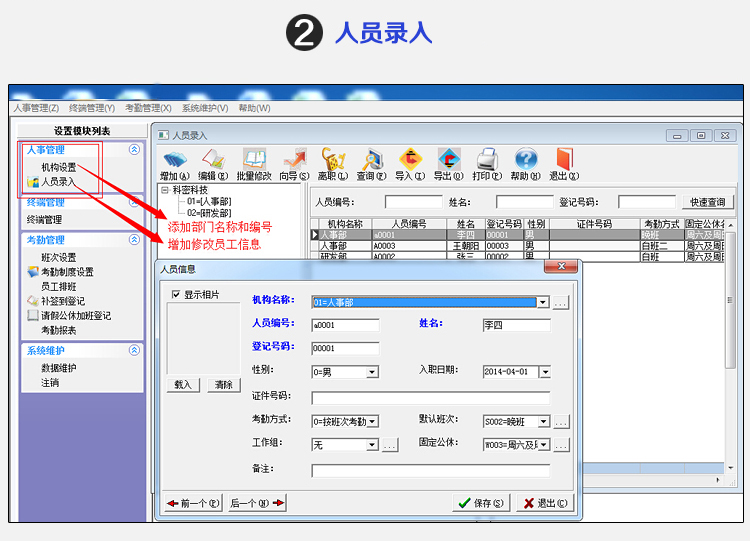Screen dimensions: 750x541
Task: Open the 入职日期 date dropdown
Action: coord(545,372)
